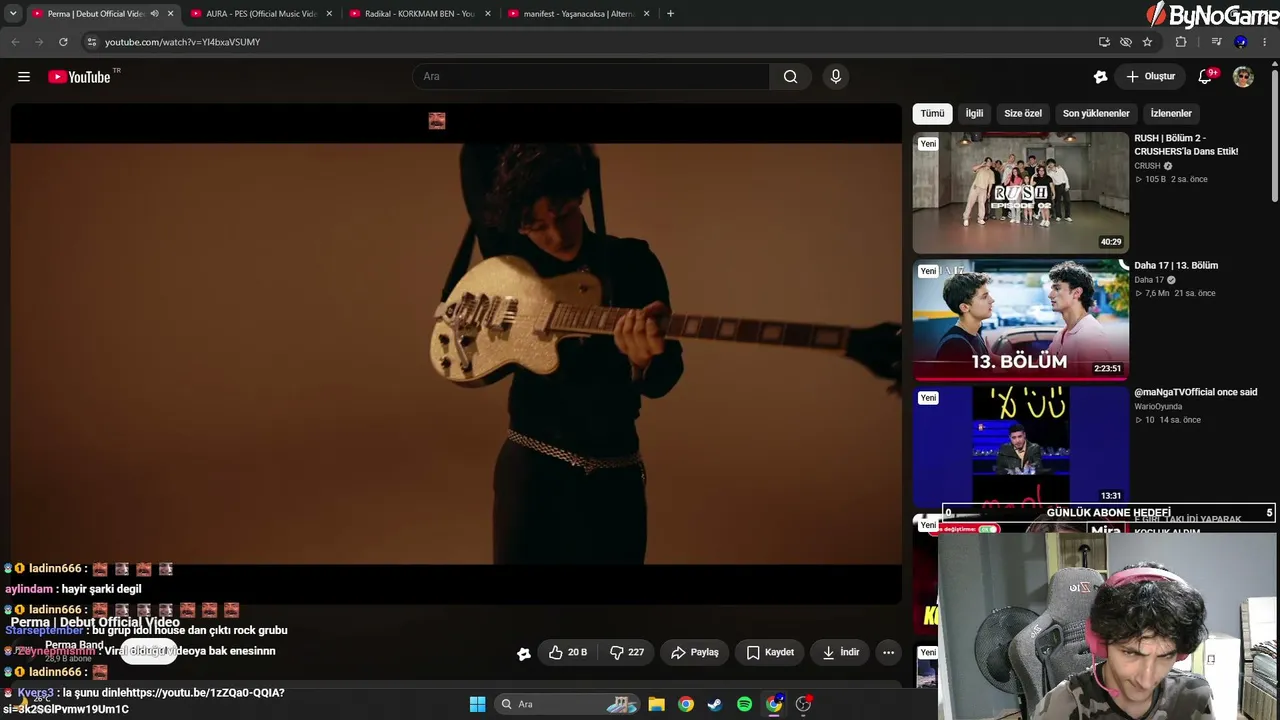1280x720 pixels.
Task: Click the install app icon in address bar
Action: point(1104,42)
